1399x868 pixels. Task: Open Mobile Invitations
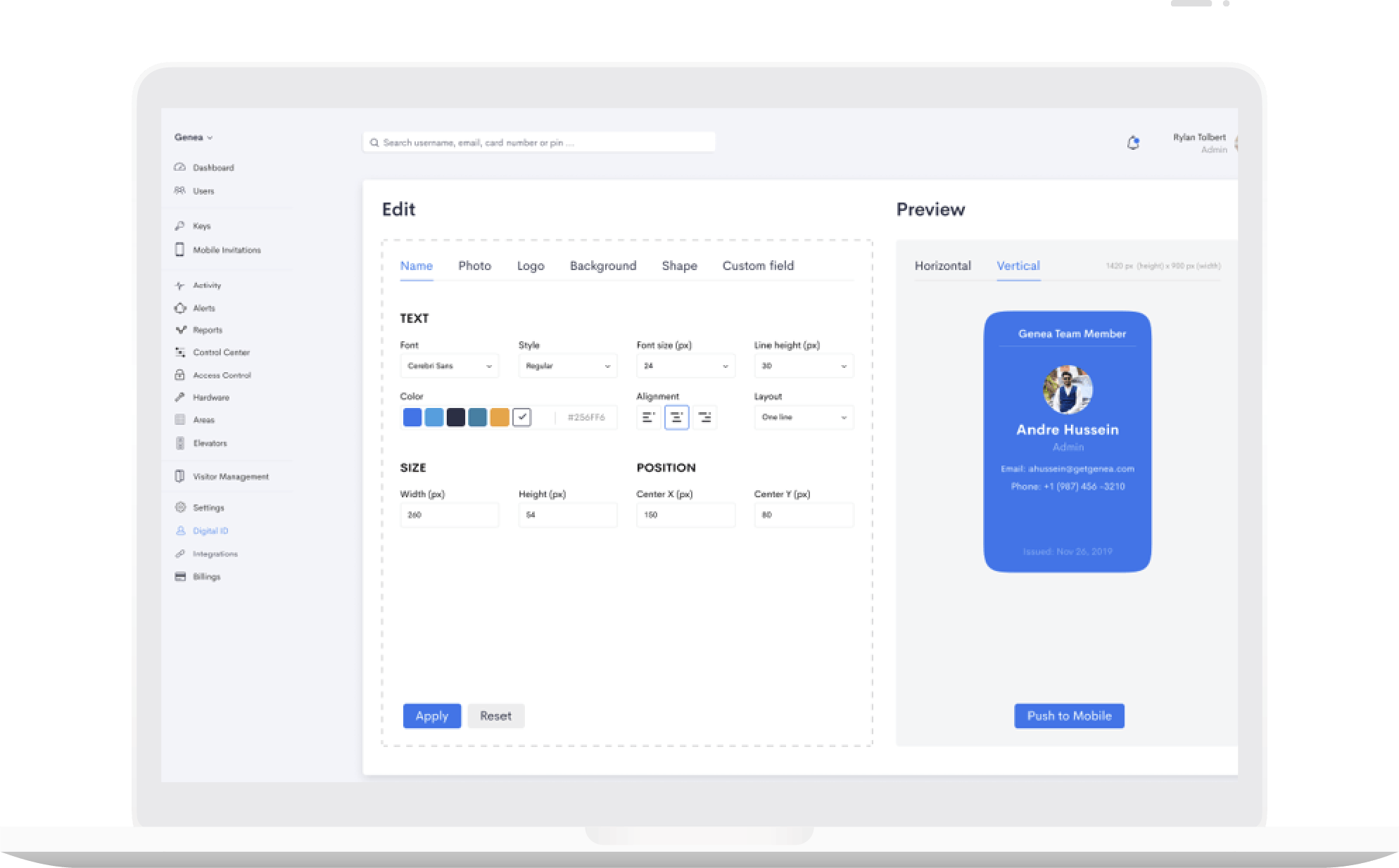click(227, 250)
